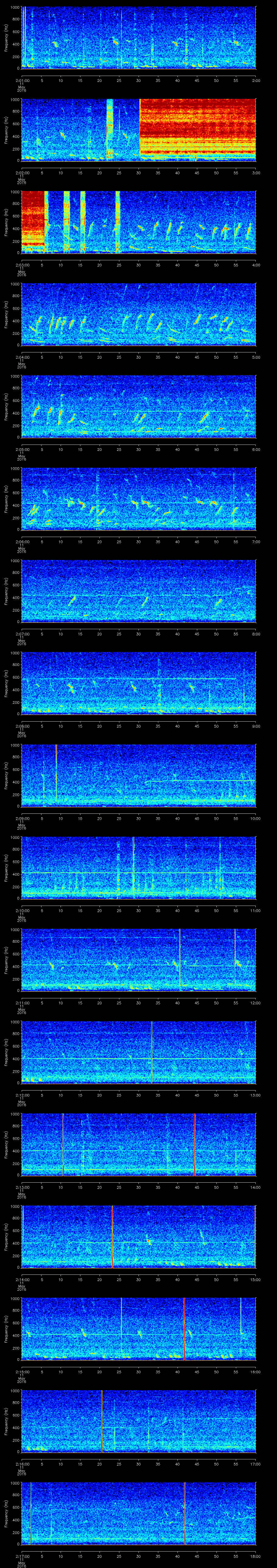Click the 2:03:00 start time label
Screen dimensions: 277x1568
22,265
